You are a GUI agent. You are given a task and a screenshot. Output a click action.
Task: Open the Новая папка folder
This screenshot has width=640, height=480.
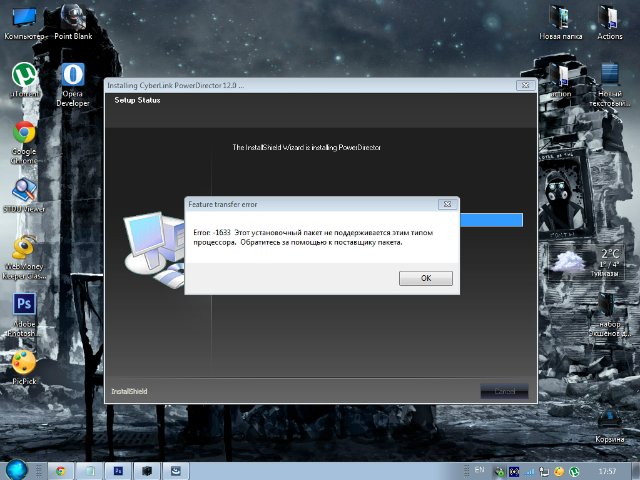pyautogui.click(x=560, y=19)
